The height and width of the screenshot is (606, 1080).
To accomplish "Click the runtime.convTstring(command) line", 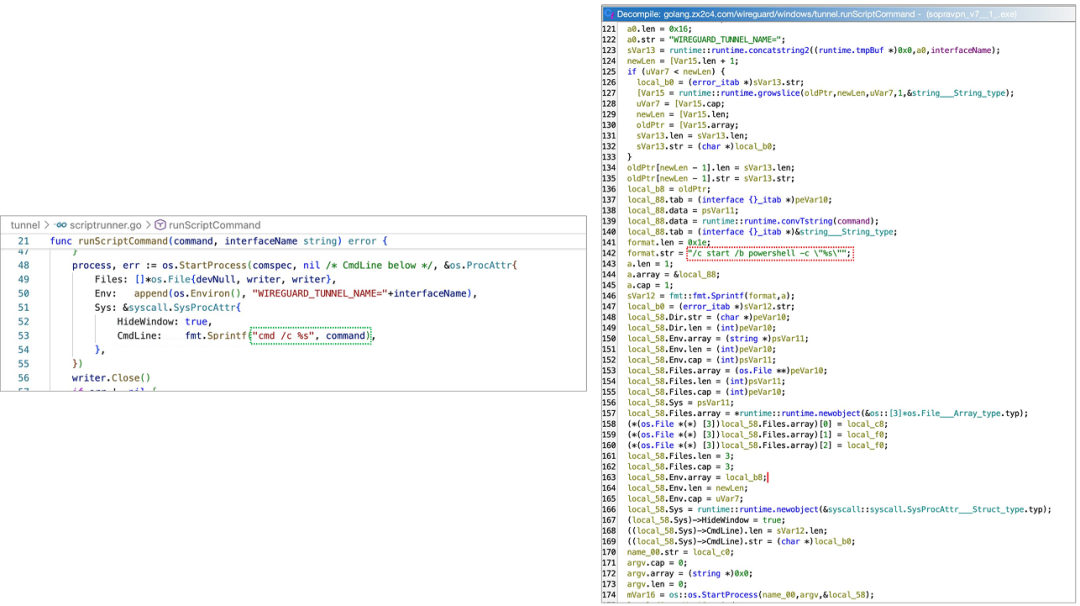I will click(753, 221).
